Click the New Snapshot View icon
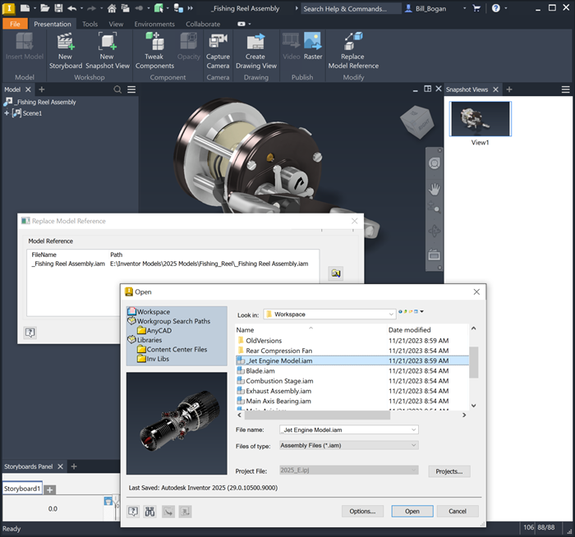This screenshot has height=537, width=575. click(107, 41)
